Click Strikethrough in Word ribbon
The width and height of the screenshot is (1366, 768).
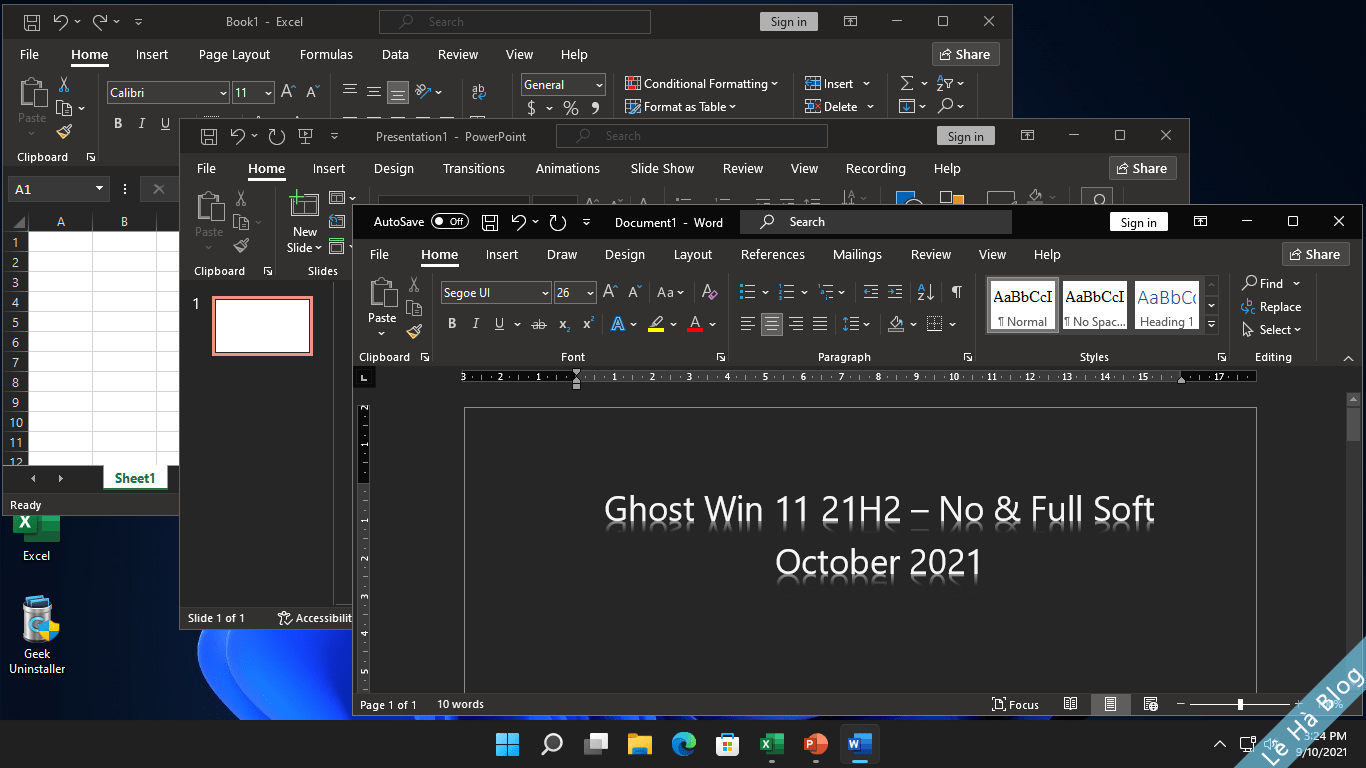[x=539, y=324]
